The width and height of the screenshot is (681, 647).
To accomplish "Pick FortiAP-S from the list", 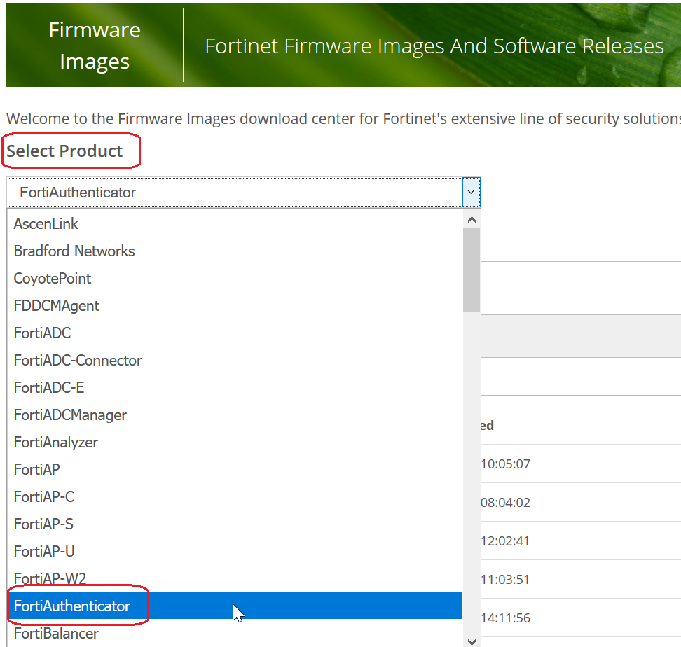I will pos(44,524).
